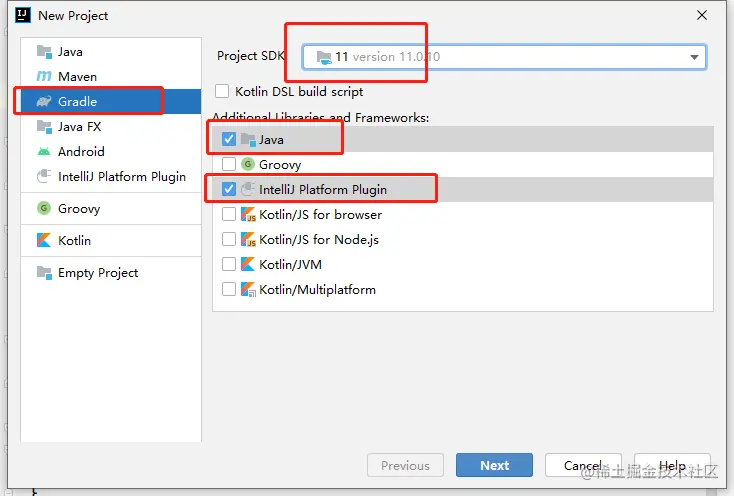The width and height of the screenshot is (734, 496).
Task: Select Java project type
Action: click(111, 52)
